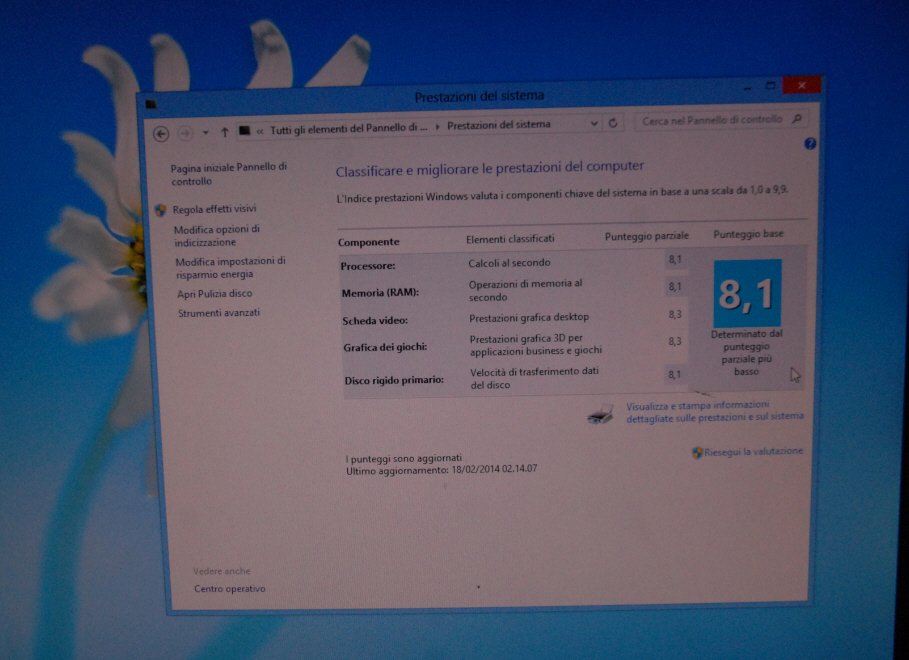Click the Processore partial score 8,1
This screenshot has width=909, height=660.
point(675,259)
